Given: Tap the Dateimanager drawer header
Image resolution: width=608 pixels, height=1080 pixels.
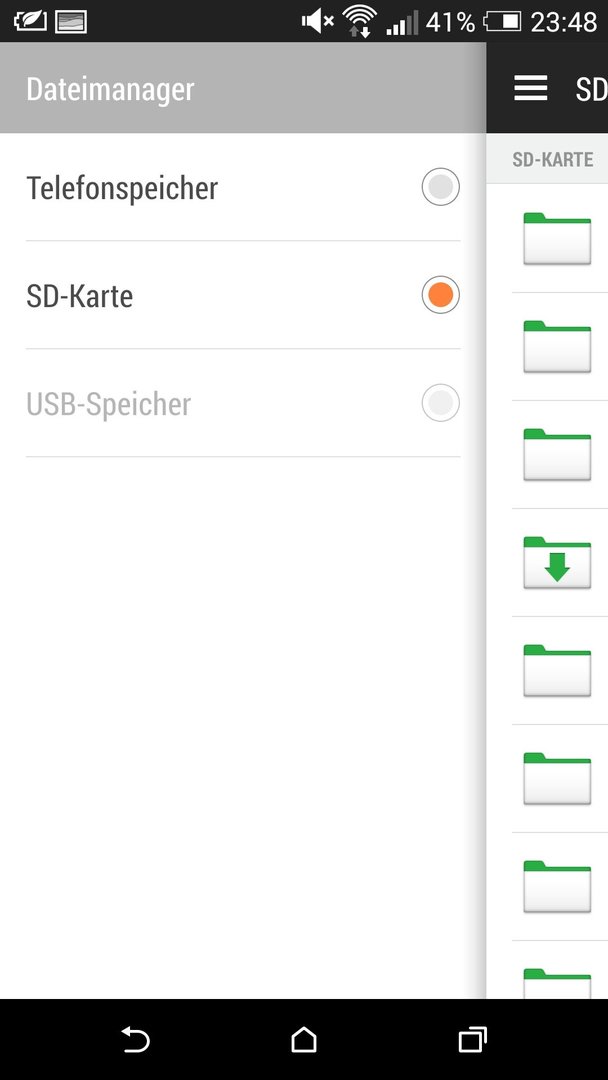Looking at the screenshot, I should (x=243, y=88).
